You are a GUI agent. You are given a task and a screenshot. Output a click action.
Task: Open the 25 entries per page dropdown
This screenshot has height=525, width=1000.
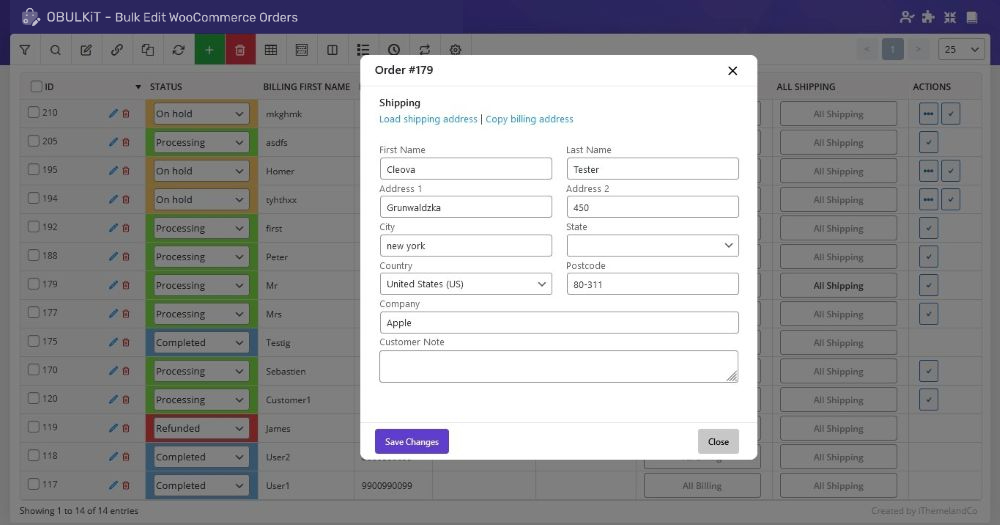[962, 49]
